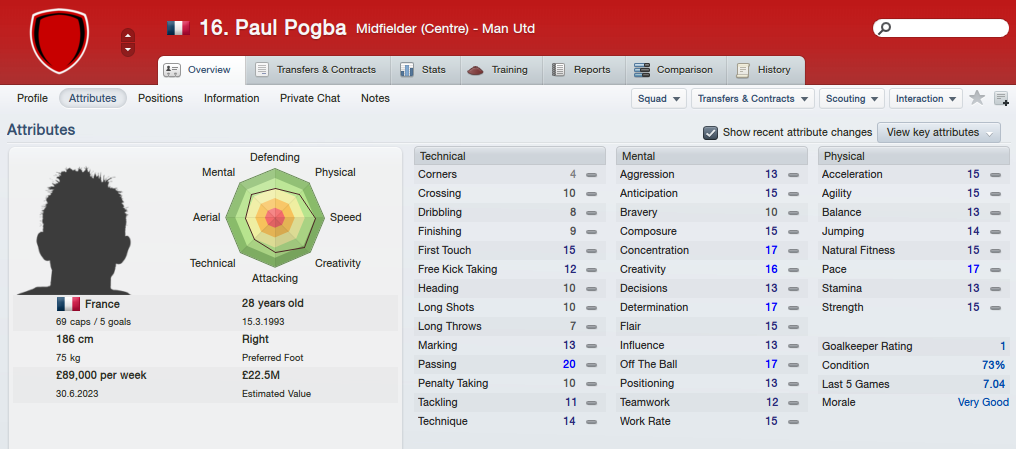1016x449 pixels.
Task: Click the magnifier icon in search box
Action: 884,28
